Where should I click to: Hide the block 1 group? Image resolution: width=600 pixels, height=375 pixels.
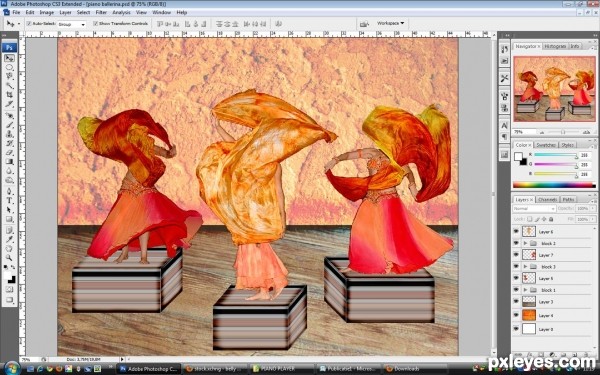[x=516, y=290]
